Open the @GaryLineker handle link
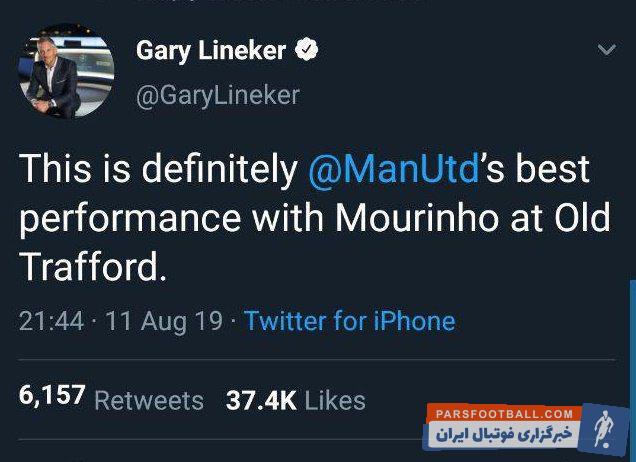Screen dimensions: 636x462 click(217, 95)
